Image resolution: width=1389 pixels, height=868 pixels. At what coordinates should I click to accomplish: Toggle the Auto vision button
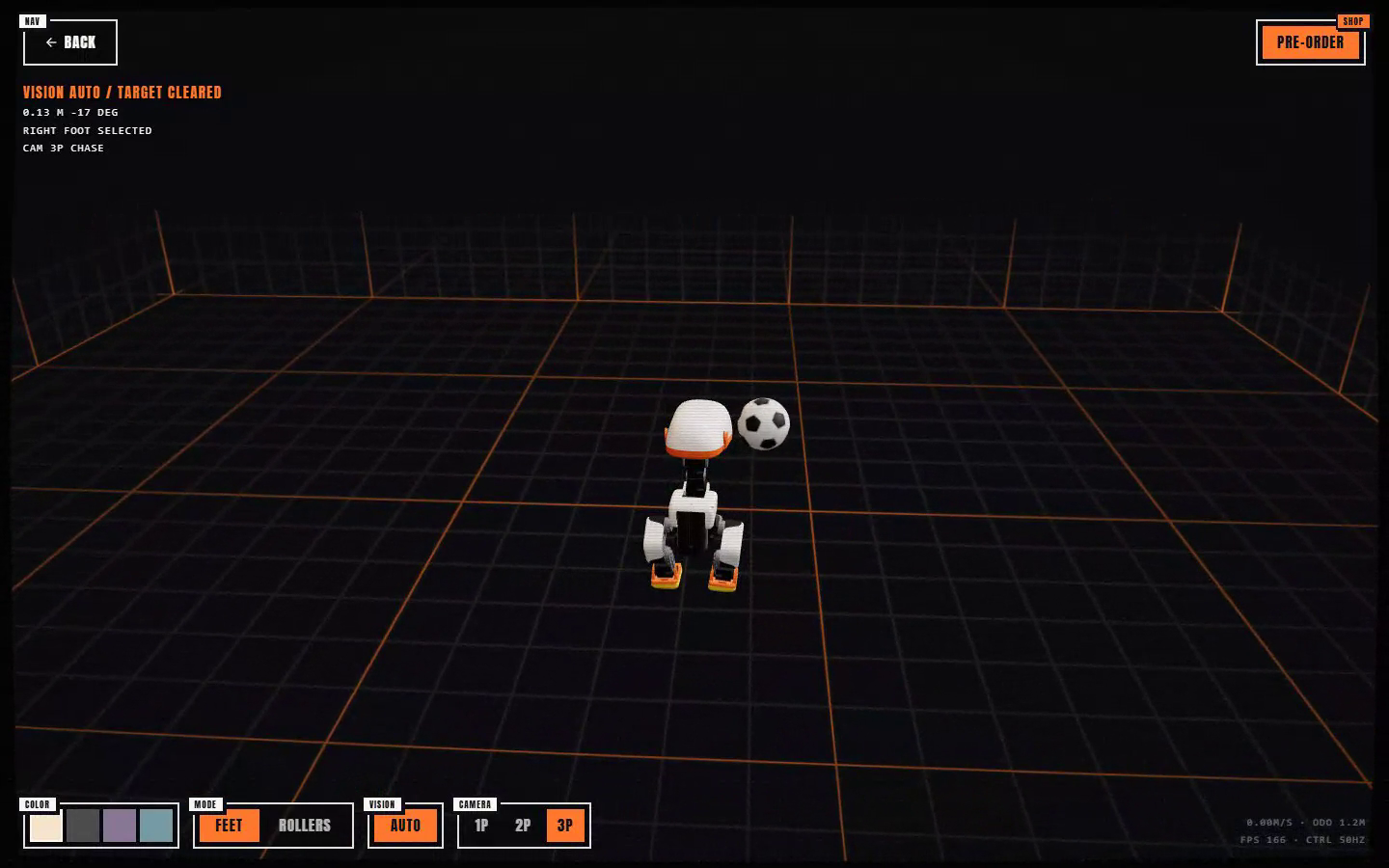click(x=405, y=826)
